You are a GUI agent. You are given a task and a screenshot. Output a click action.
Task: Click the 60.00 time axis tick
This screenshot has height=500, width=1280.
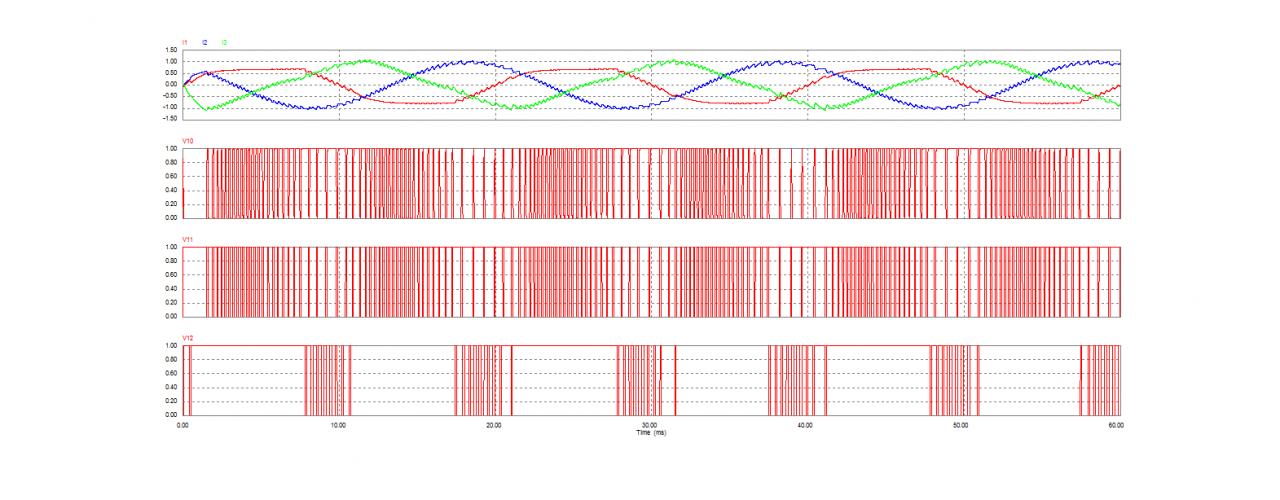click(x=1118, y=425)
